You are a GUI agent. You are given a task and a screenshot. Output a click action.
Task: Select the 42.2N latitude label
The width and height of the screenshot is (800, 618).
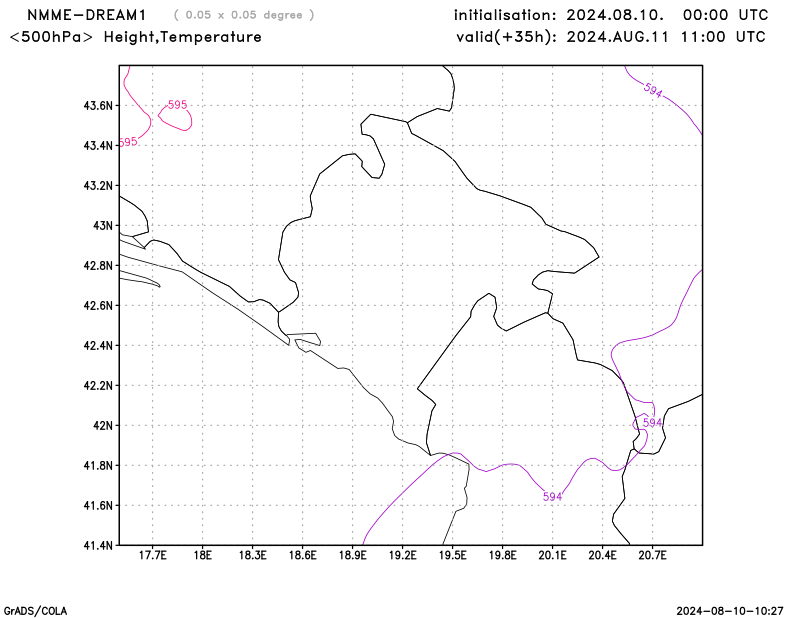[x=98, y=385]
